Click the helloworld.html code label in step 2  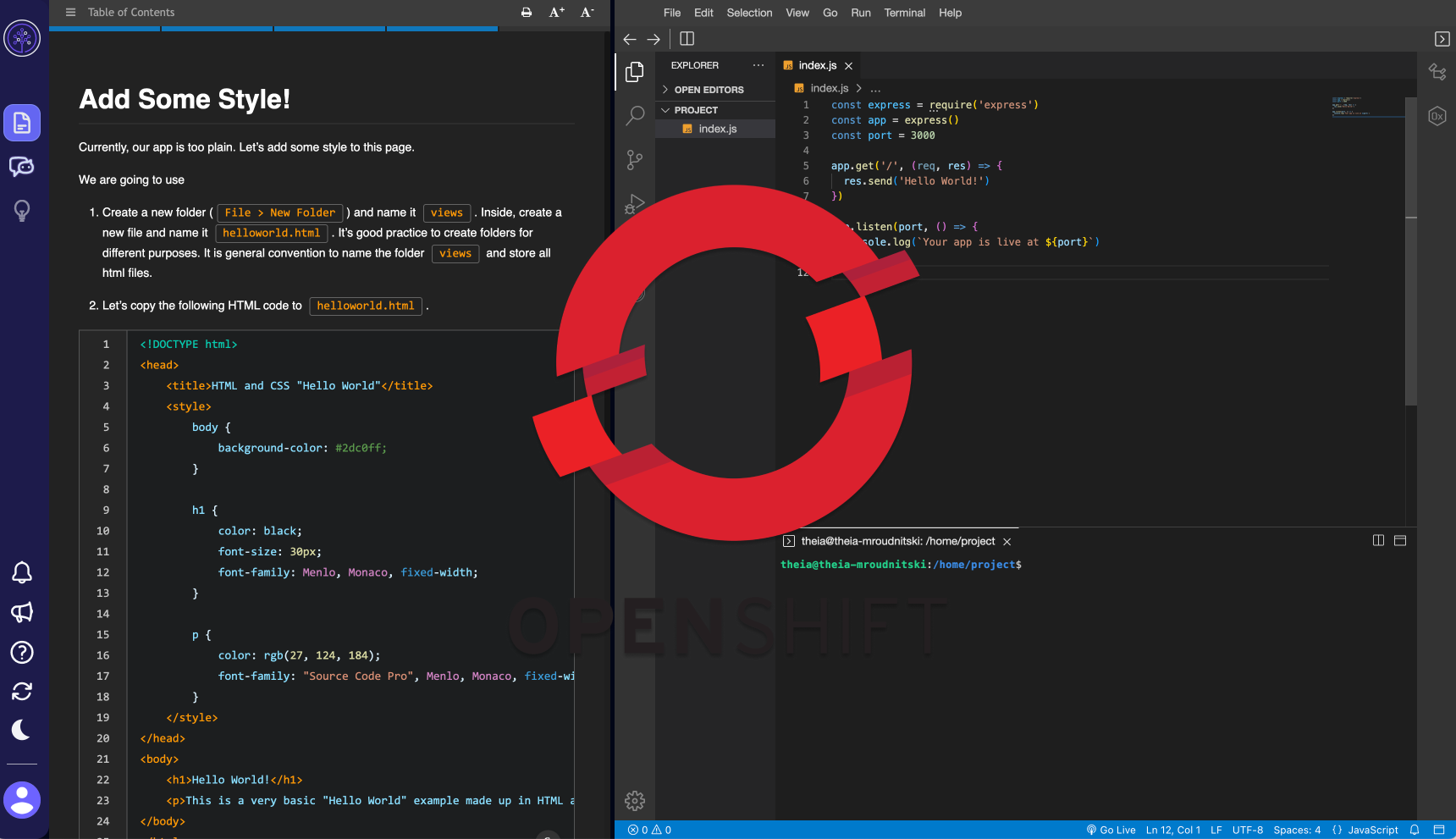point(366,306)
